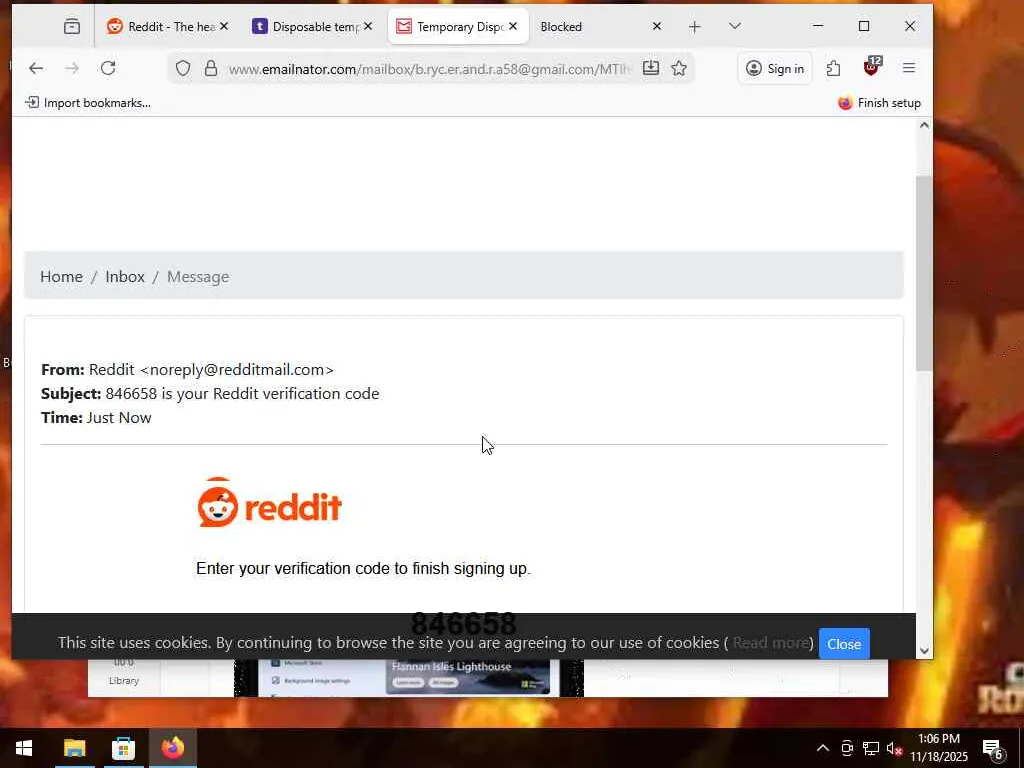The image size is (1024, 768).
Task: Close the Reddit tab
Action: click(x=224, y=26)
